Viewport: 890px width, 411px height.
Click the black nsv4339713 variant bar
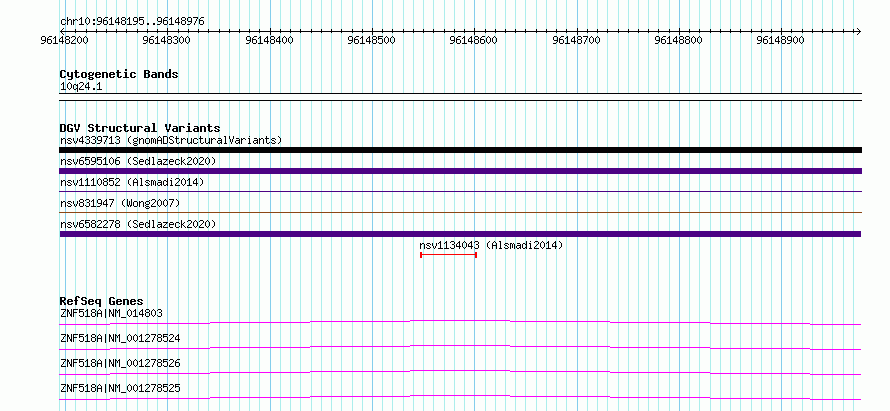coord(460,150)
